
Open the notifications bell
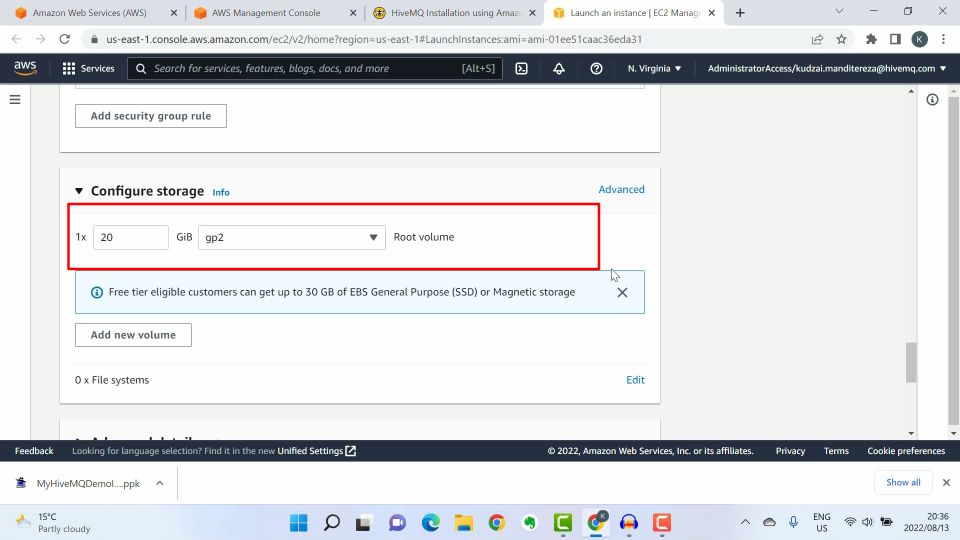pyautogui.click(x=558, y=69)
